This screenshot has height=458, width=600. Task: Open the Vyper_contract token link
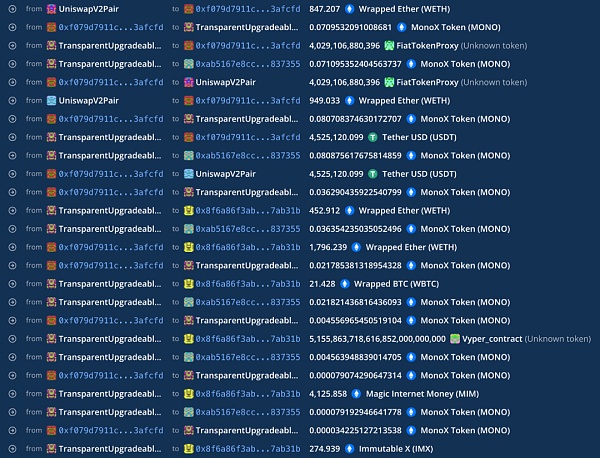492,339
